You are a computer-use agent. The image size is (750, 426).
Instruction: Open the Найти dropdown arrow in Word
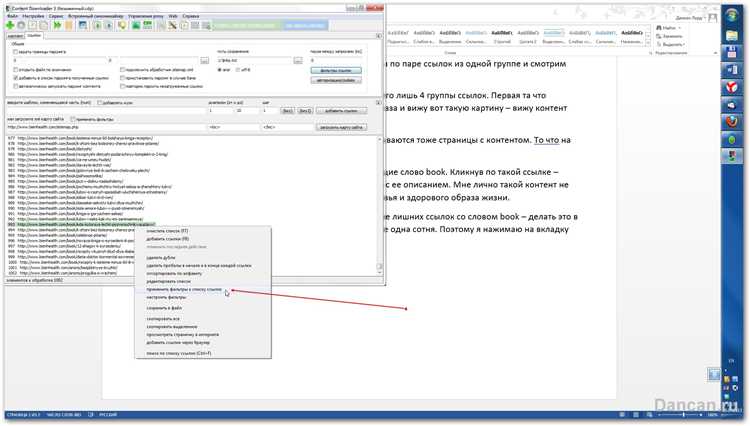[679, 28]
